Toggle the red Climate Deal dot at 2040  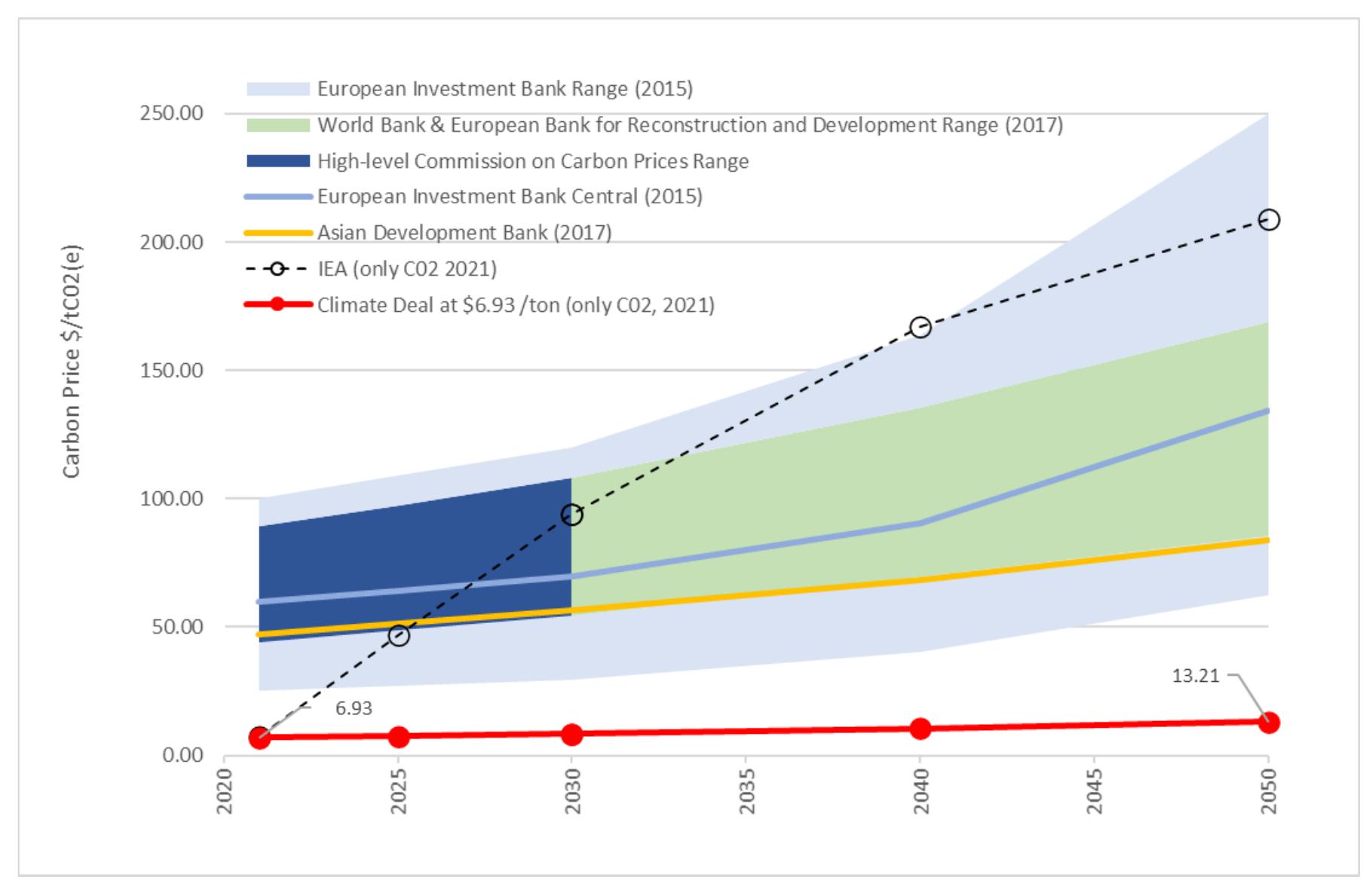tap(921, 728)
